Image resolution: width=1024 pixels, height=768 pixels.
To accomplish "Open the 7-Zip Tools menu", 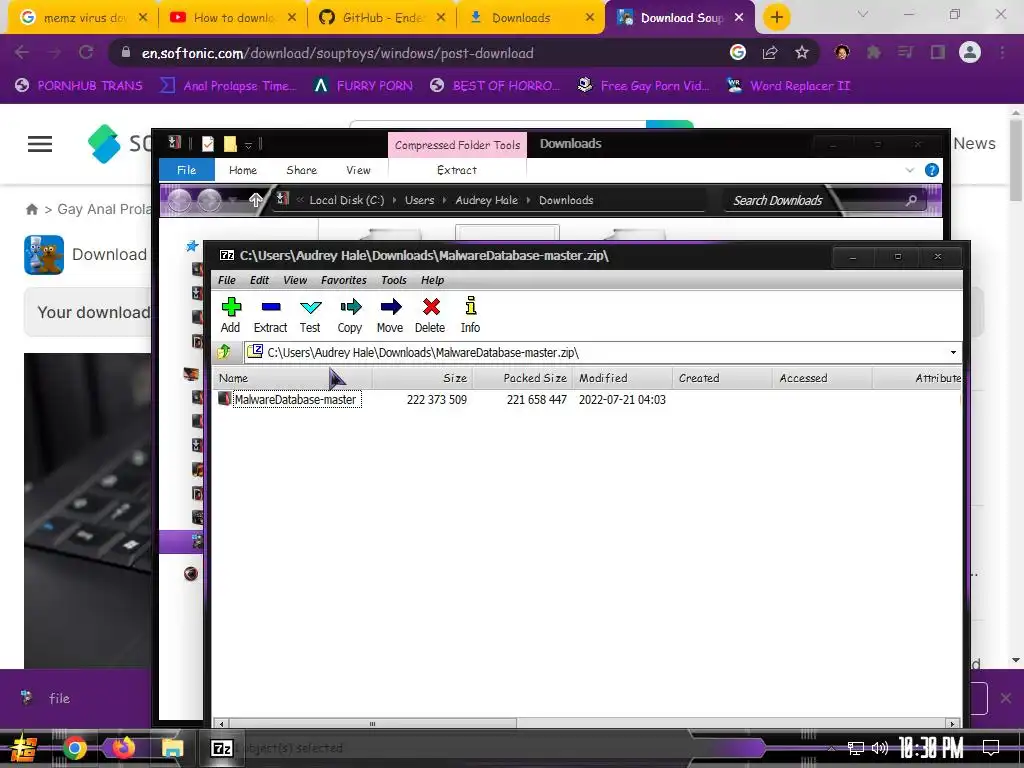I will coord(394,280).
